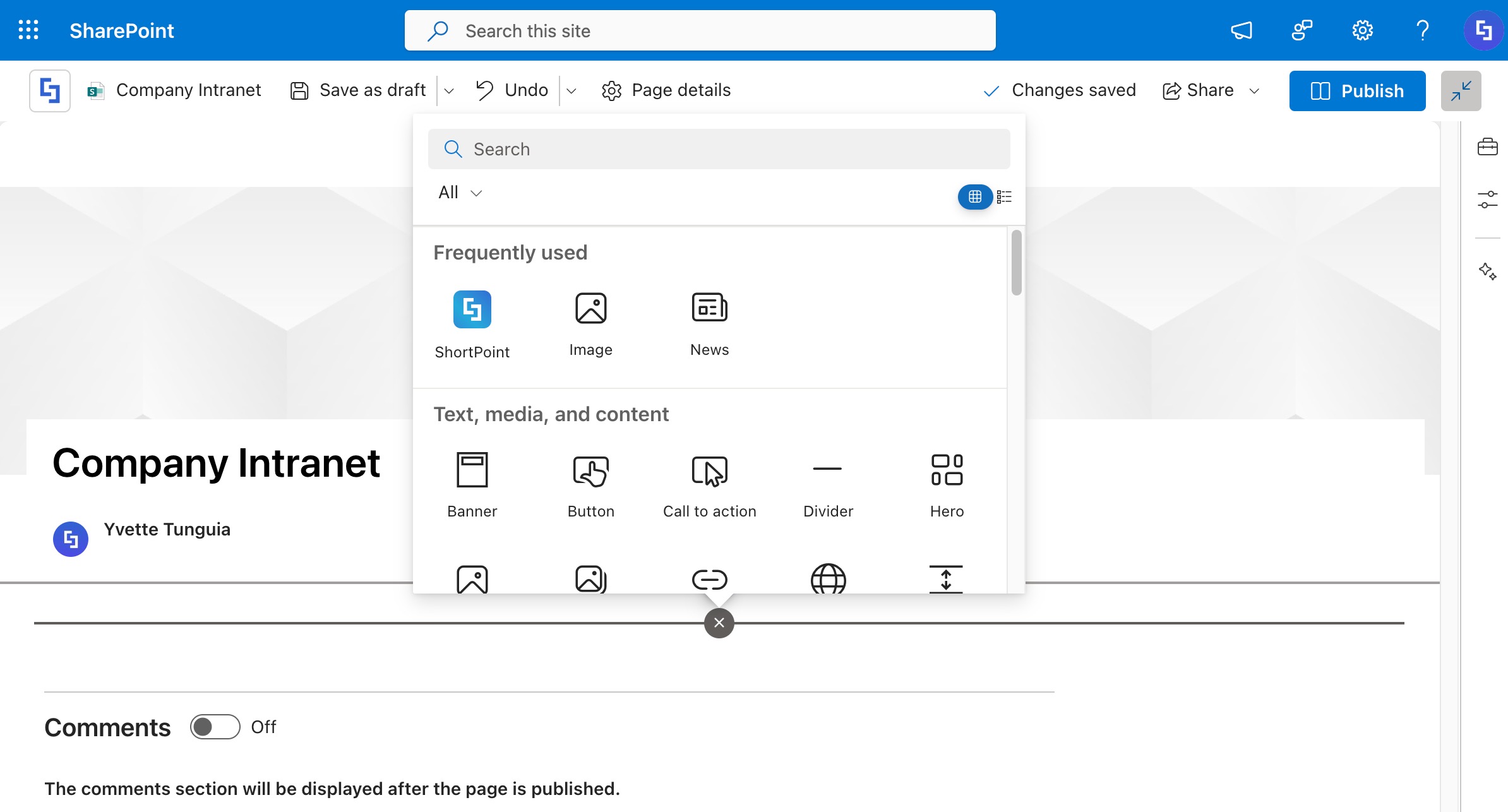Image resolution: width=1508 pixels, height=812 pixels.
Task: Switch web part picker to list view
Action: [1004, 197]
